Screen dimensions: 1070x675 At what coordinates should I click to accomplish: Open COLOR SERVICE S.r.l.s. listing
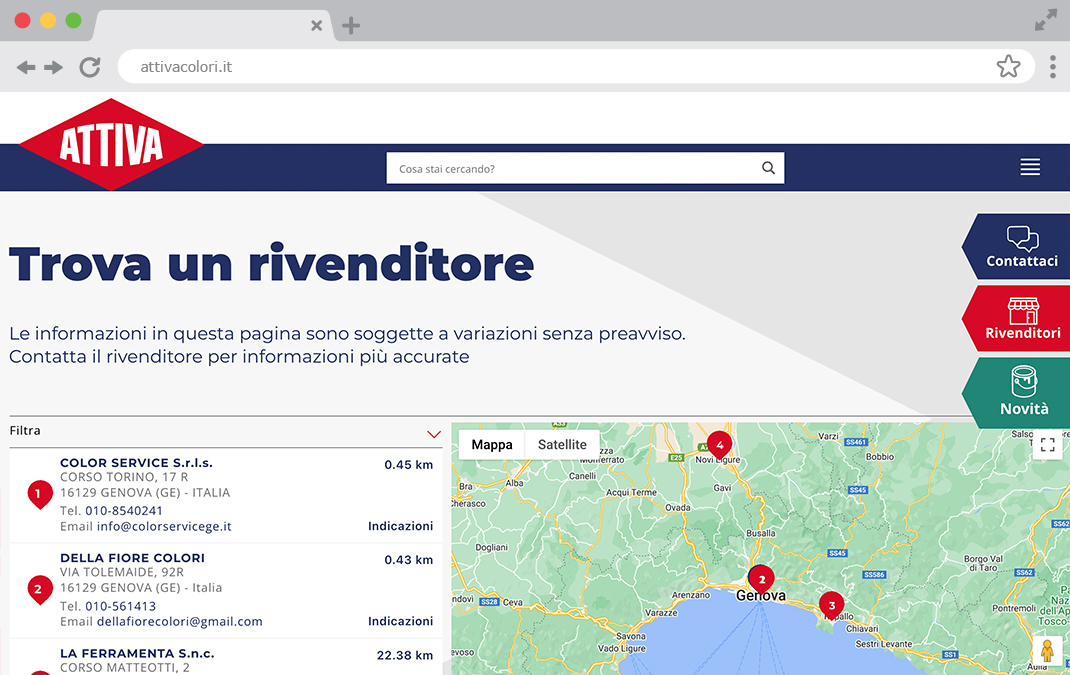pyautogui.click(x=136, y=463)
